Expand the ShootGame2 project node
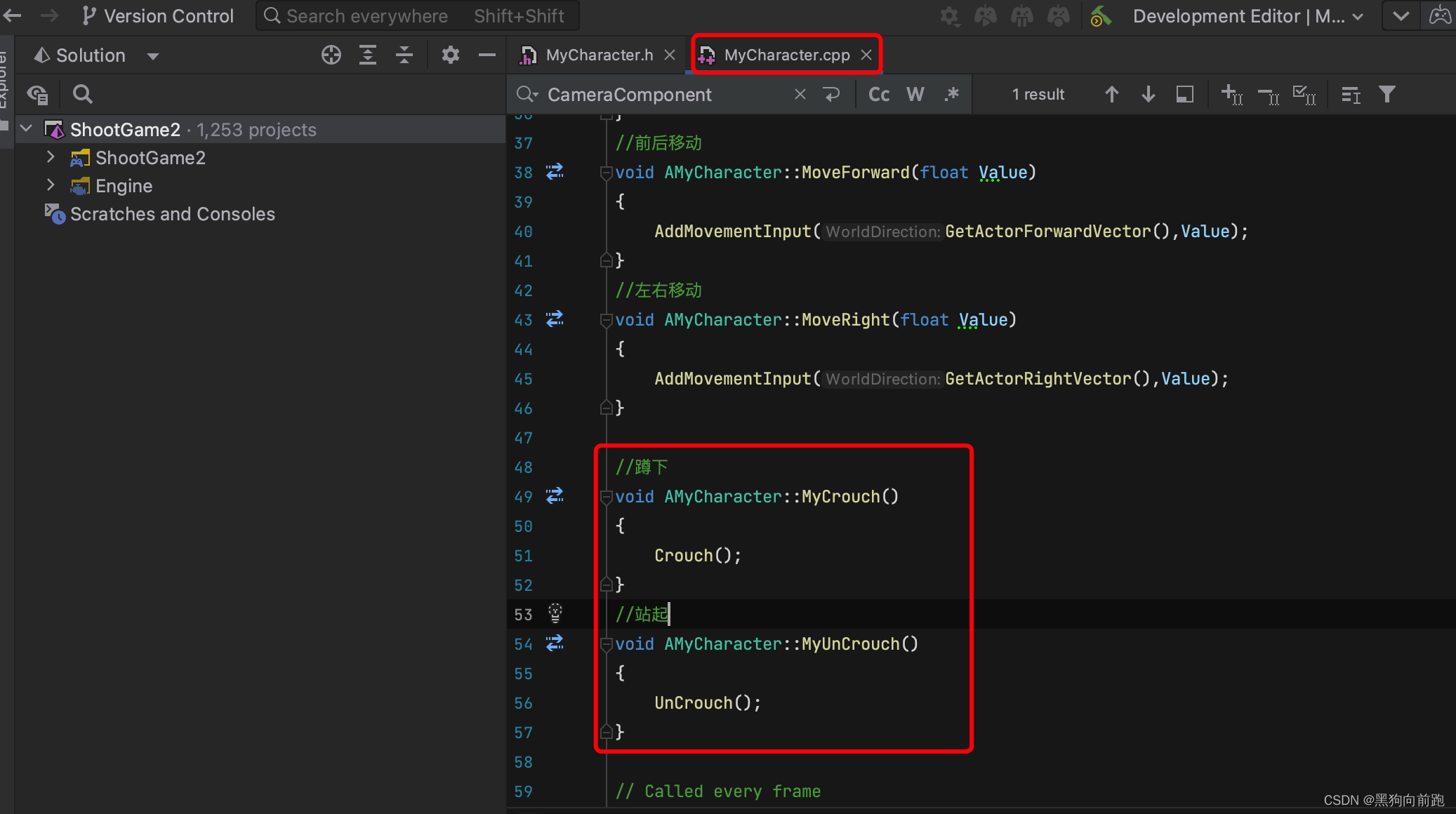This screenshot has height=814, width=1456. click(x=50, y=157)
